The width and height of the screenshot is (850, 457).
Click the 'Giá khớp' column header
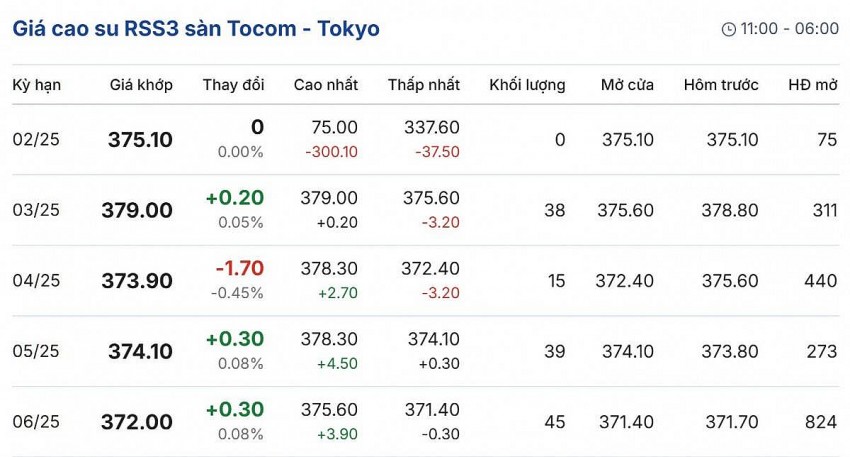coord(141,85)
